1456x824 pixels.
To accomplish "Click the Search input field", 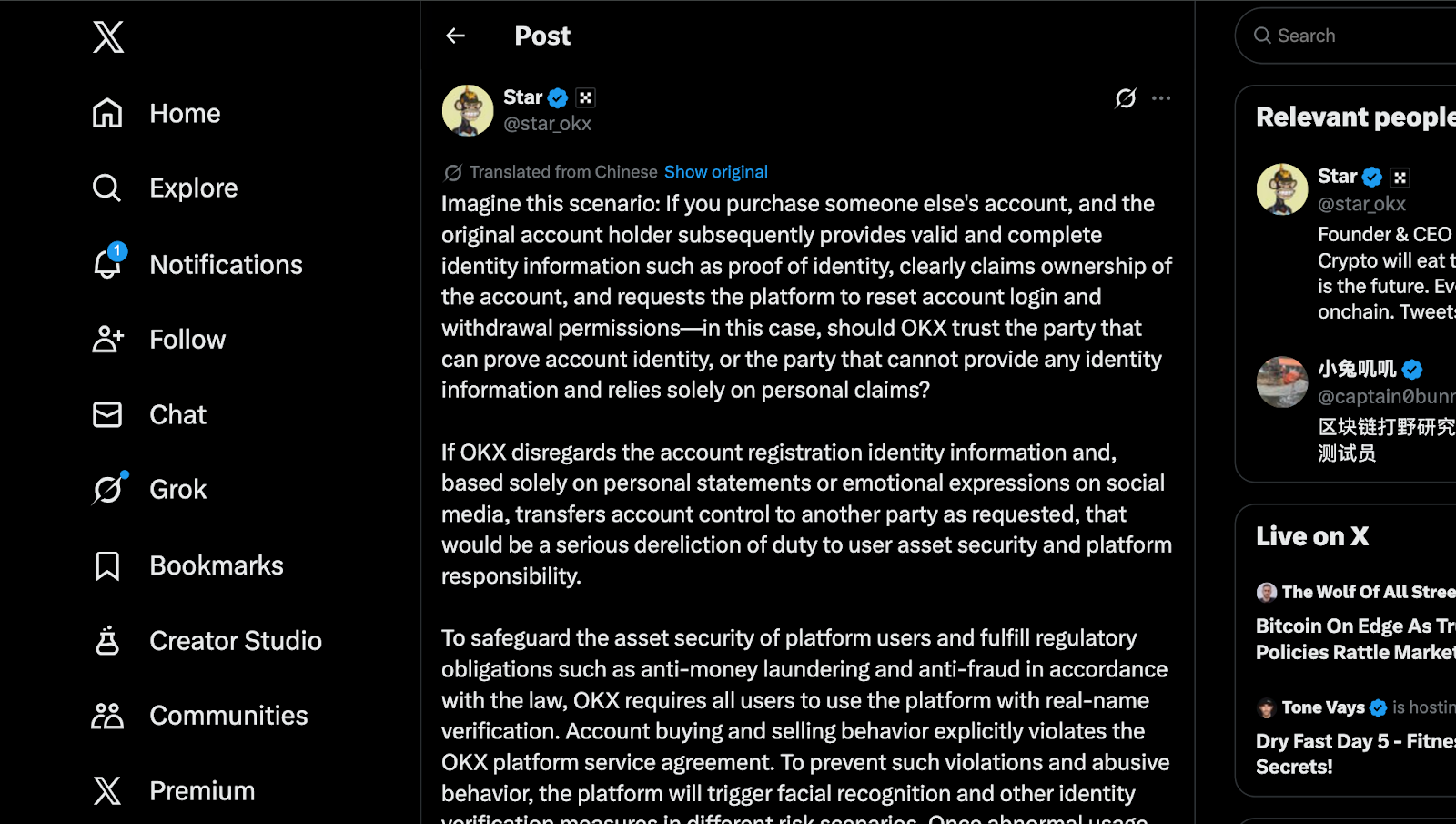I will (1356, 36).
